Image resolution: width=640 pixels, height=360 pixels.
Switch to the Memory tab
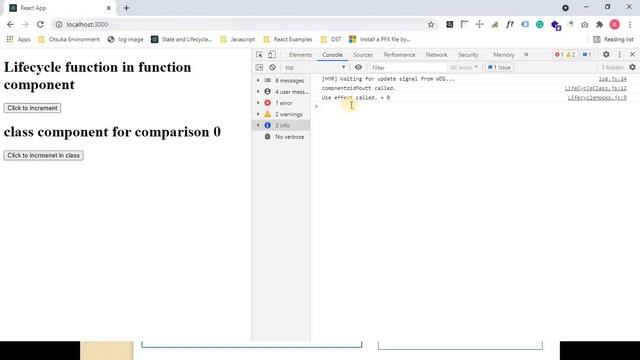(503, 55)
